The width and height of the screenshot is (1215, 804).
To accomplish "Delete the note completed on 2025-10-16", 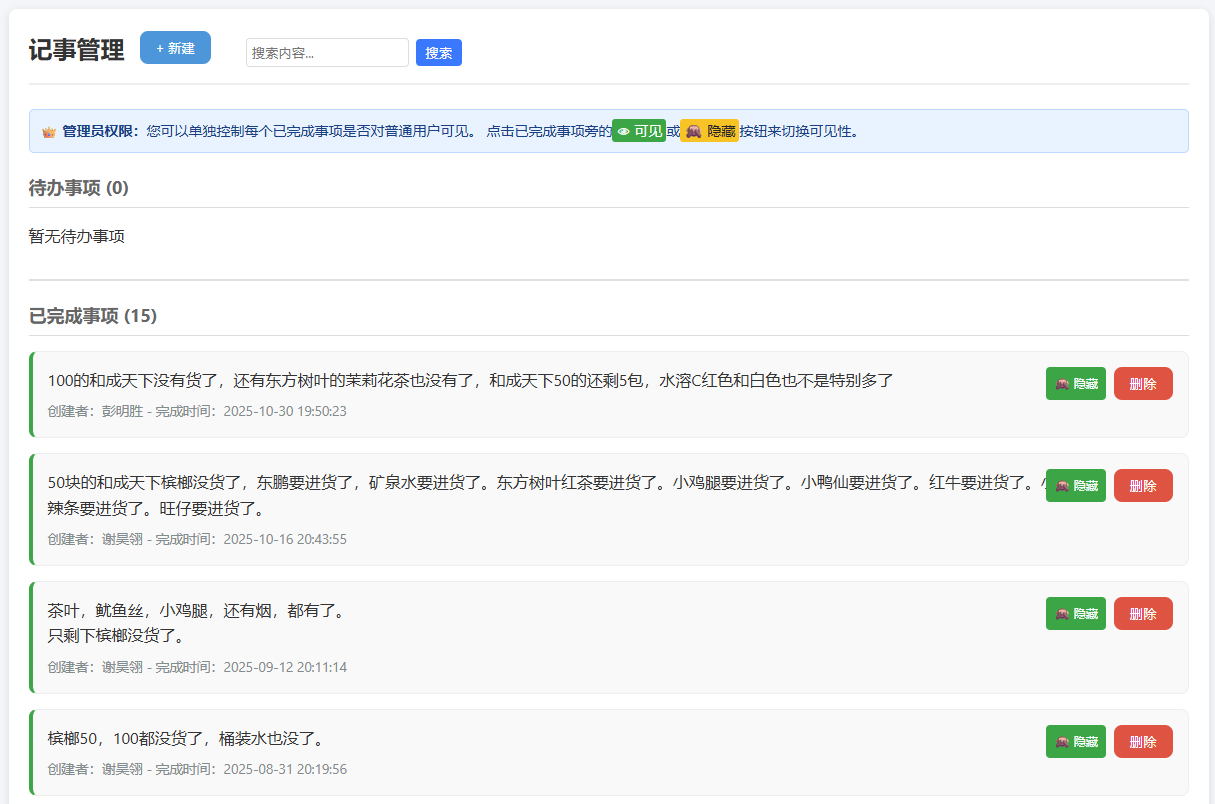I will (x=1142, y=486).
